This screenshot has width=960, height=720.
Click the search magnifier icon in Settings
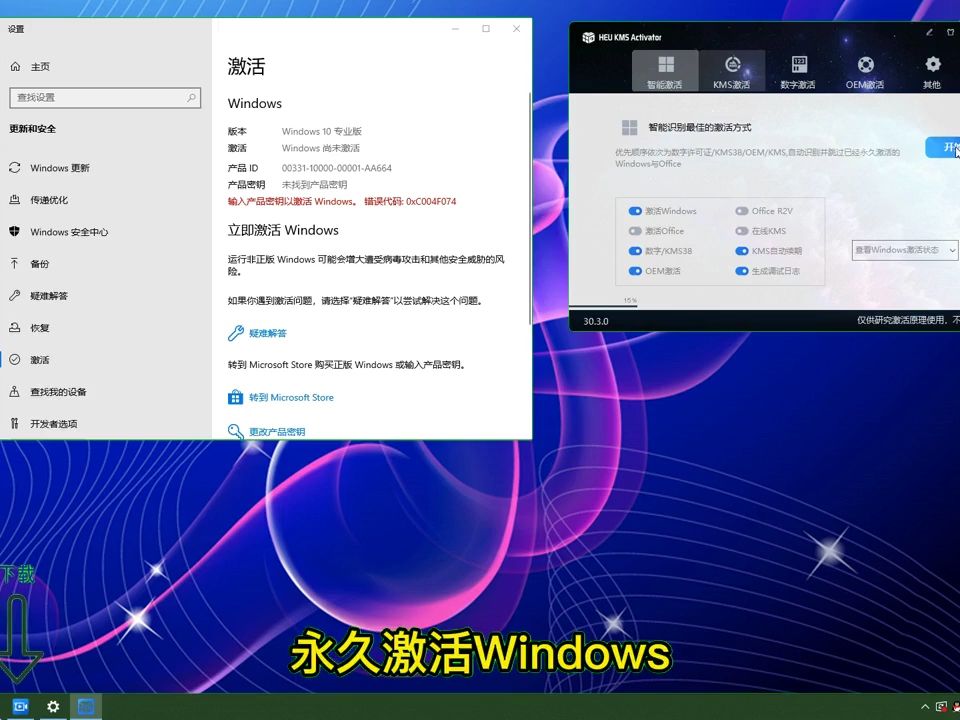pos(191,97)
